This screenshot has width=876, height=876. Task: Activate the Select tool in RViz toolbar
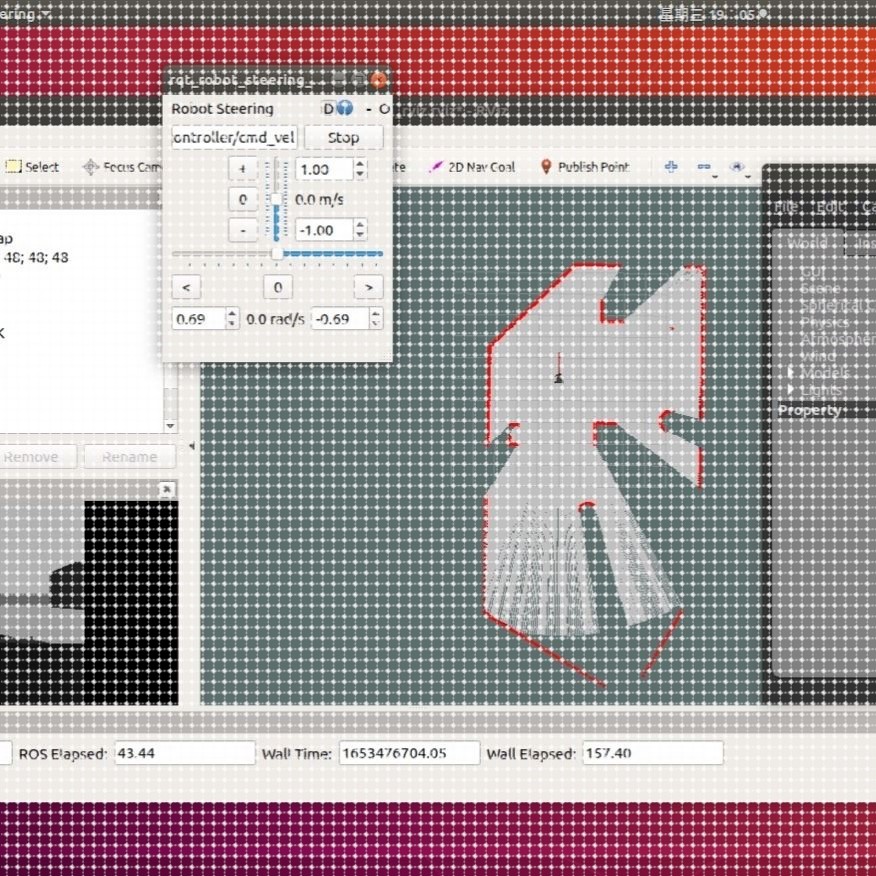[x=33, y=167]
